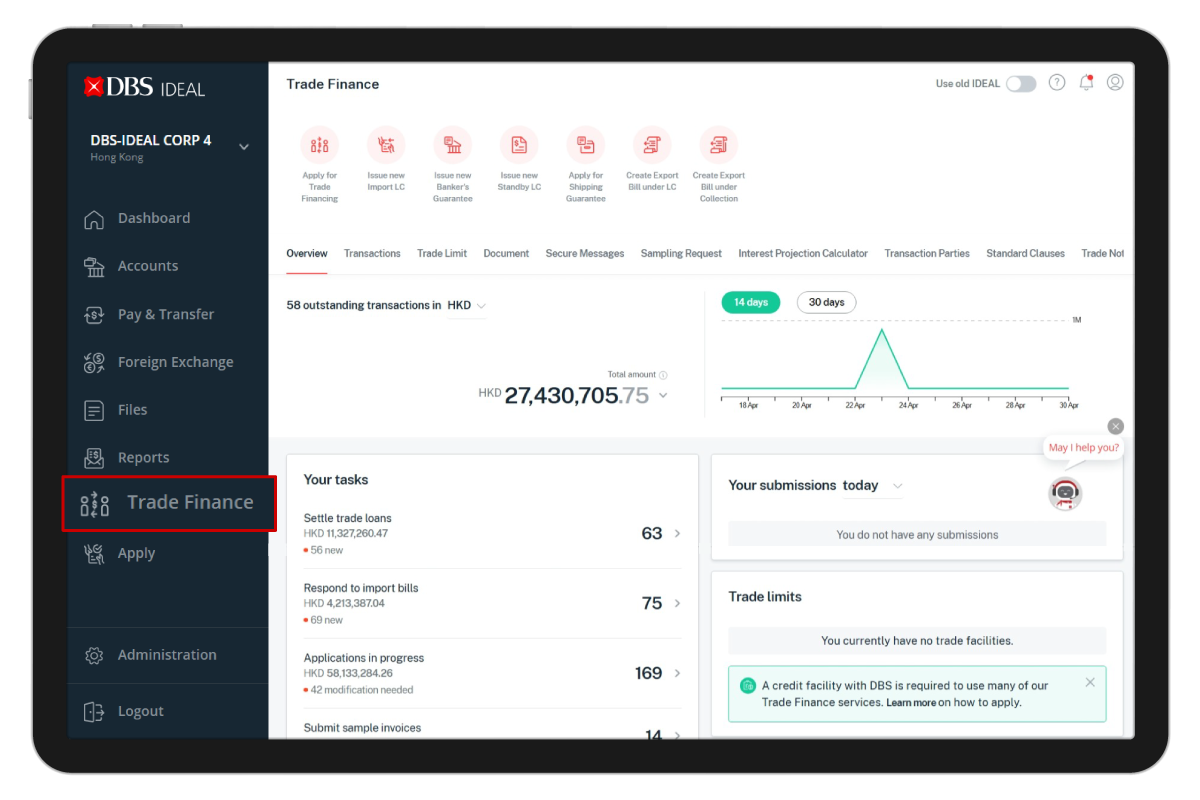Open Create Export Bill under Collection
Screen dimensions: 1200x800
(718, 144)
